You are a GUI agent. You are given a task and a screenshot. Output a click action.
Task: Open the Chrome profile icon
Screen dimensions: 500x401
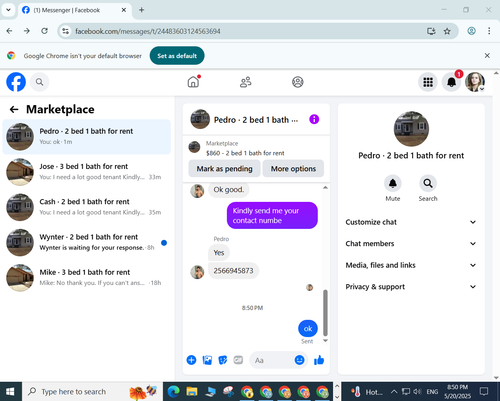[471, 31]
